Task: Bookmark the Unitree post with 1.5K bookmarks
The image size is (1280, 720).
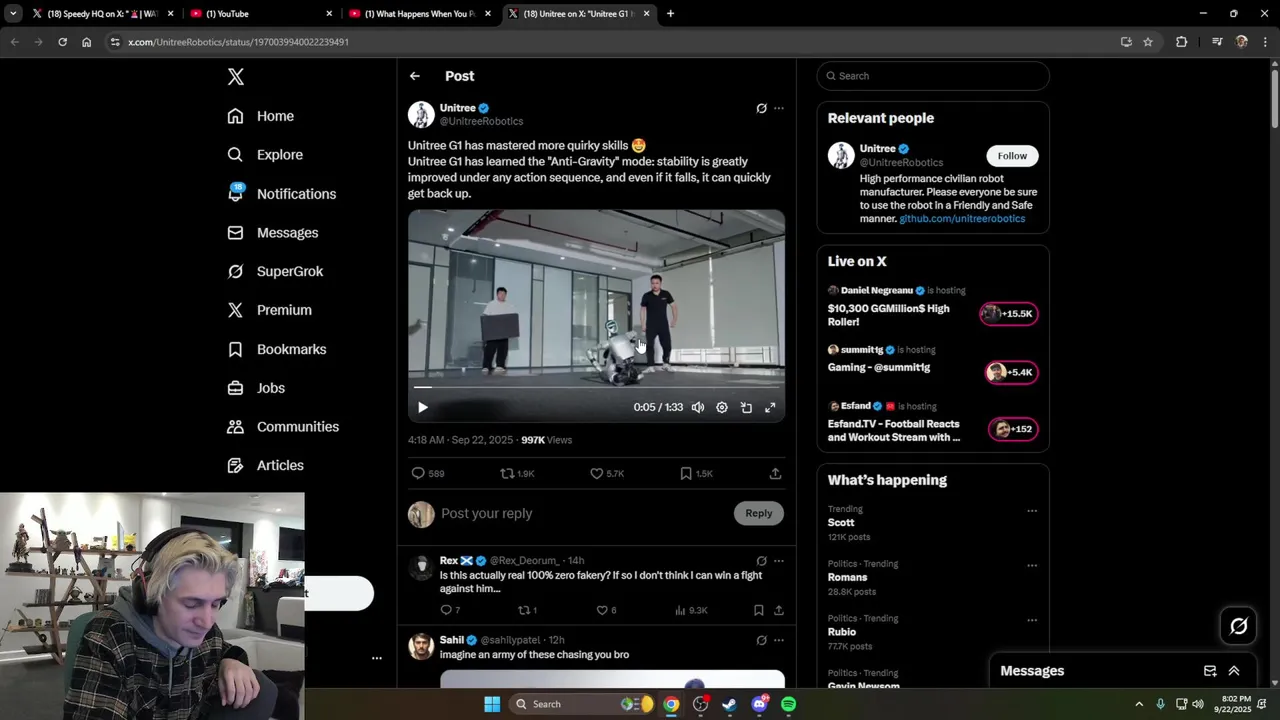Action: pyautogui.click(x=696, y=473)
